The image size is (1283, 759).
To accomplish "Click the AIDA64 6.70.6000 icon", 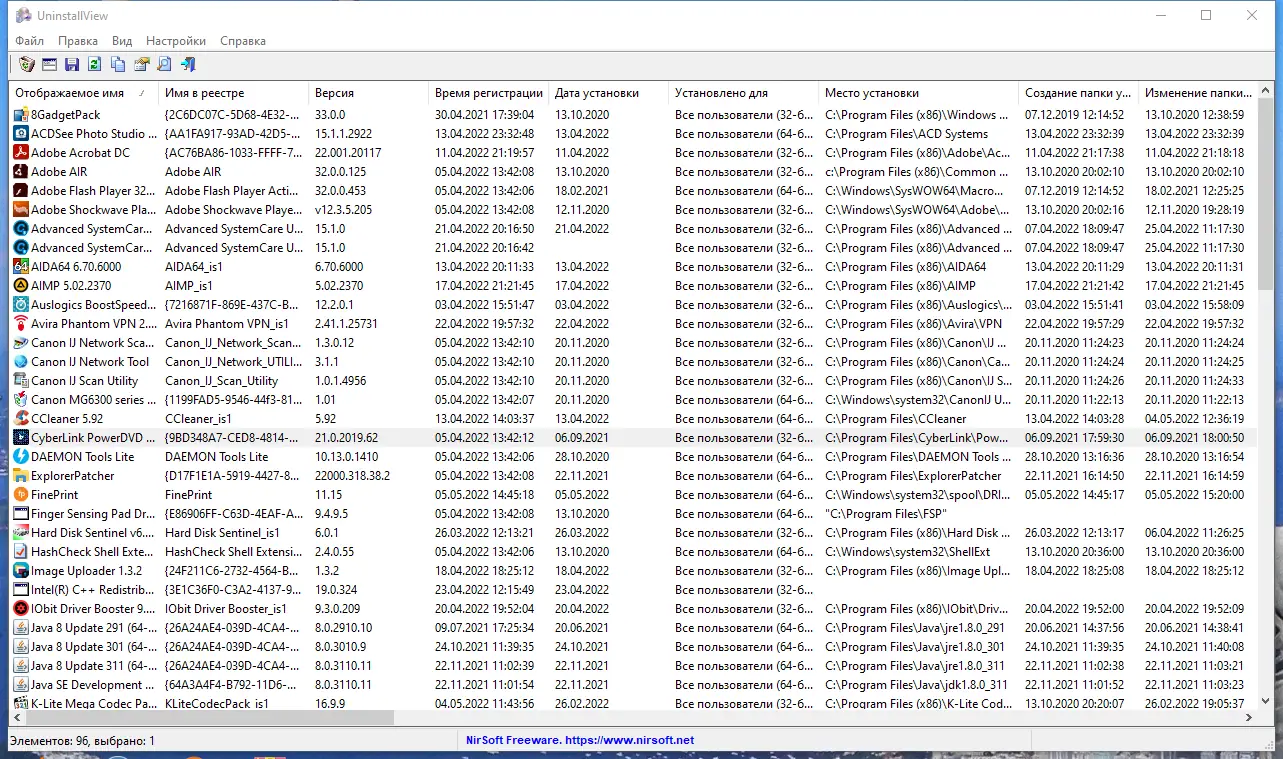I will [x=21, y=267].
